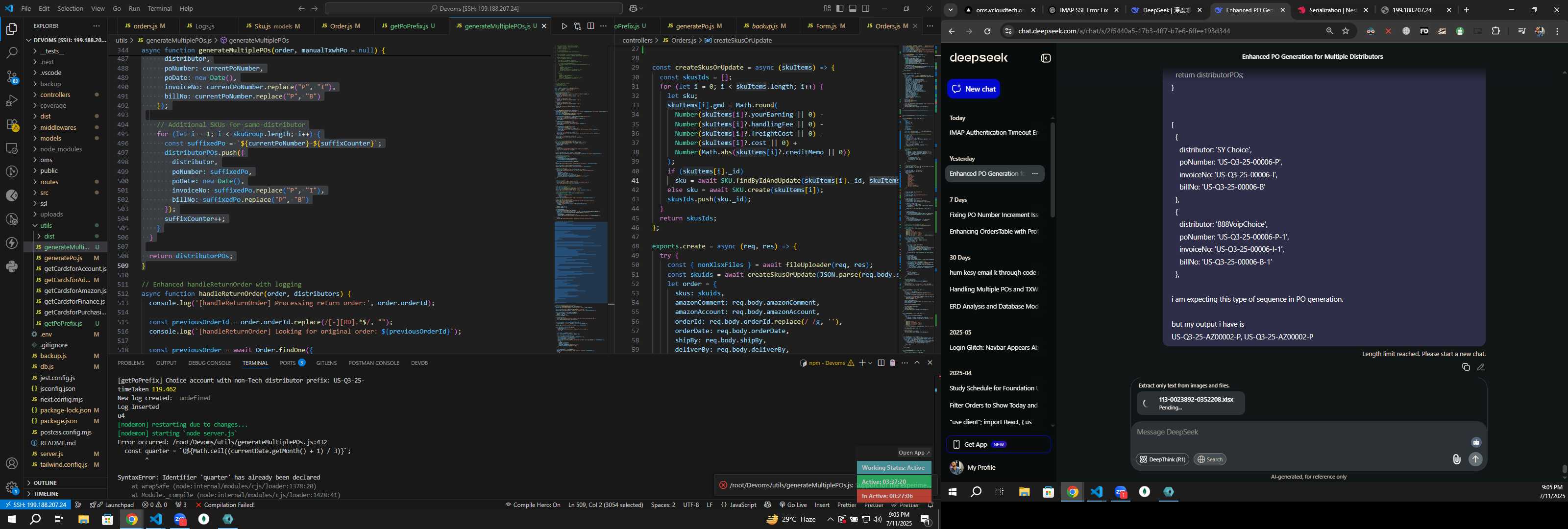Open Source Control view with 83 badge

point(12,77)
